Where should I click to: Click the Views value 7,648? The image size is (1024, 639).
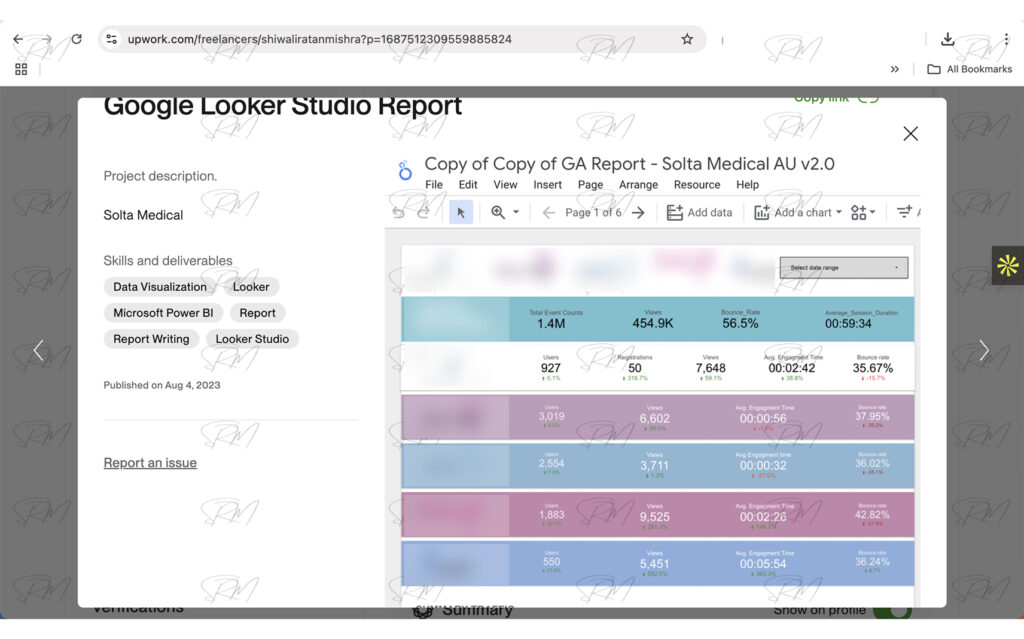coord(711,369)
